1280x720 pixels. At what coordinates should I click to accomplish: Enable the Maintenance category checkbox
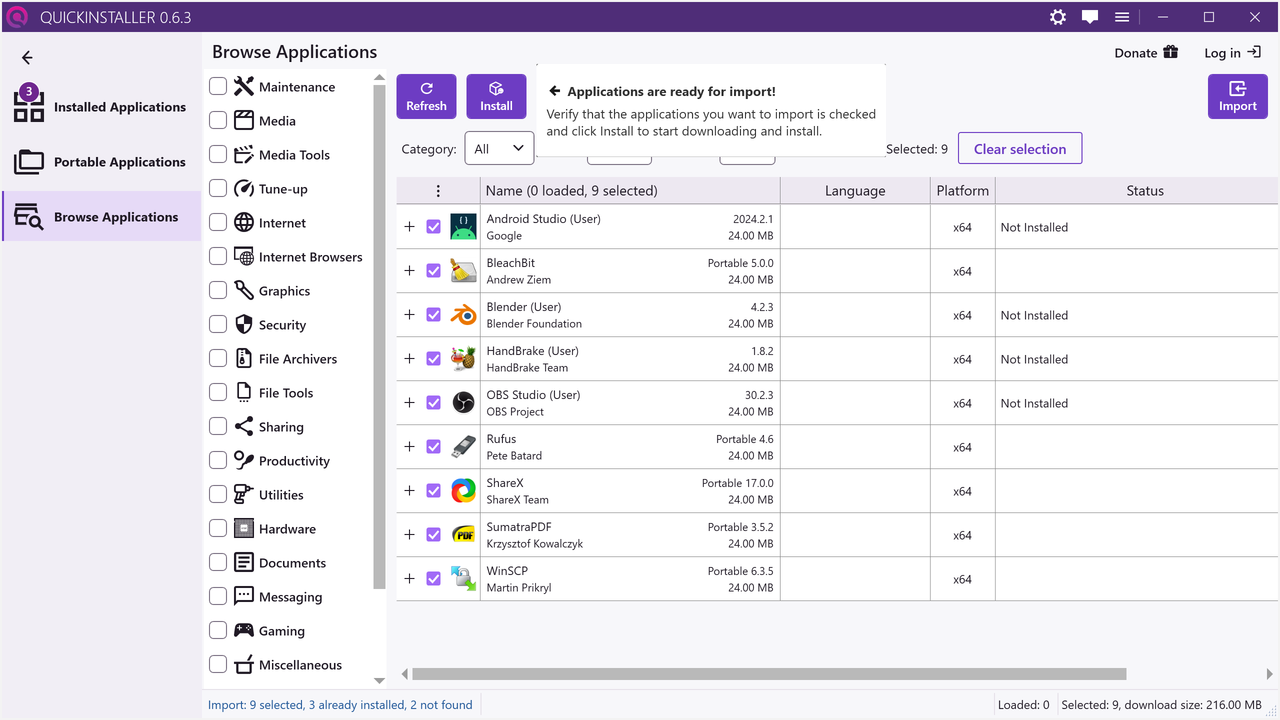(218, 87)
